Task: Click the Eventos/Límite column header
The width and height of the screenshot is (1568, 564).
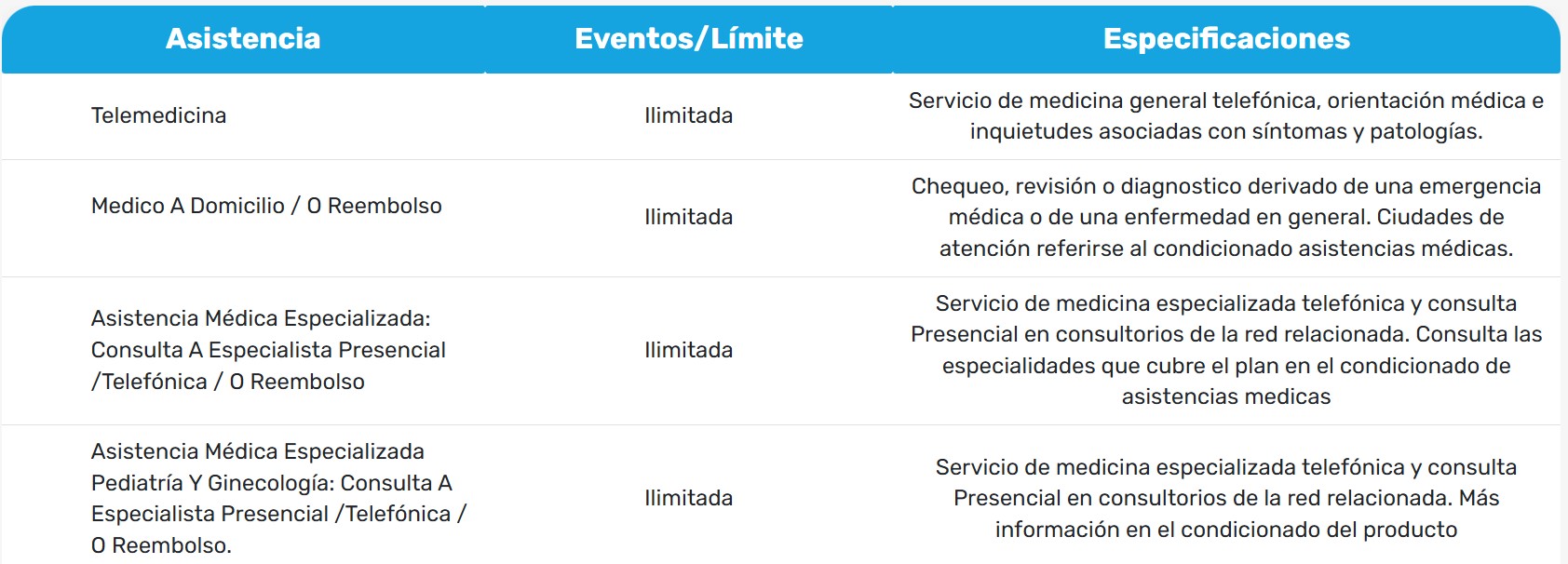Action: [688, 38]
